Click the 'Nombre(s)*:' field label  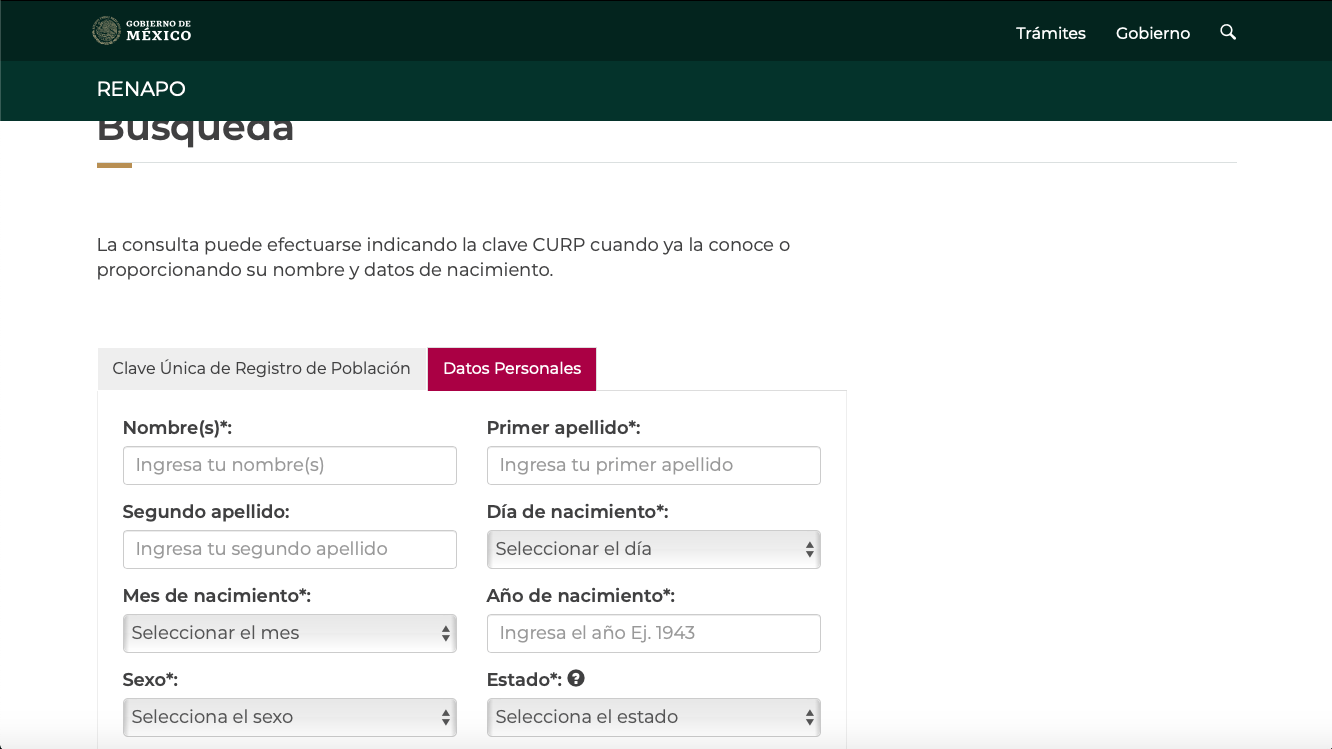pyautogui.click(x=177, y=428)
